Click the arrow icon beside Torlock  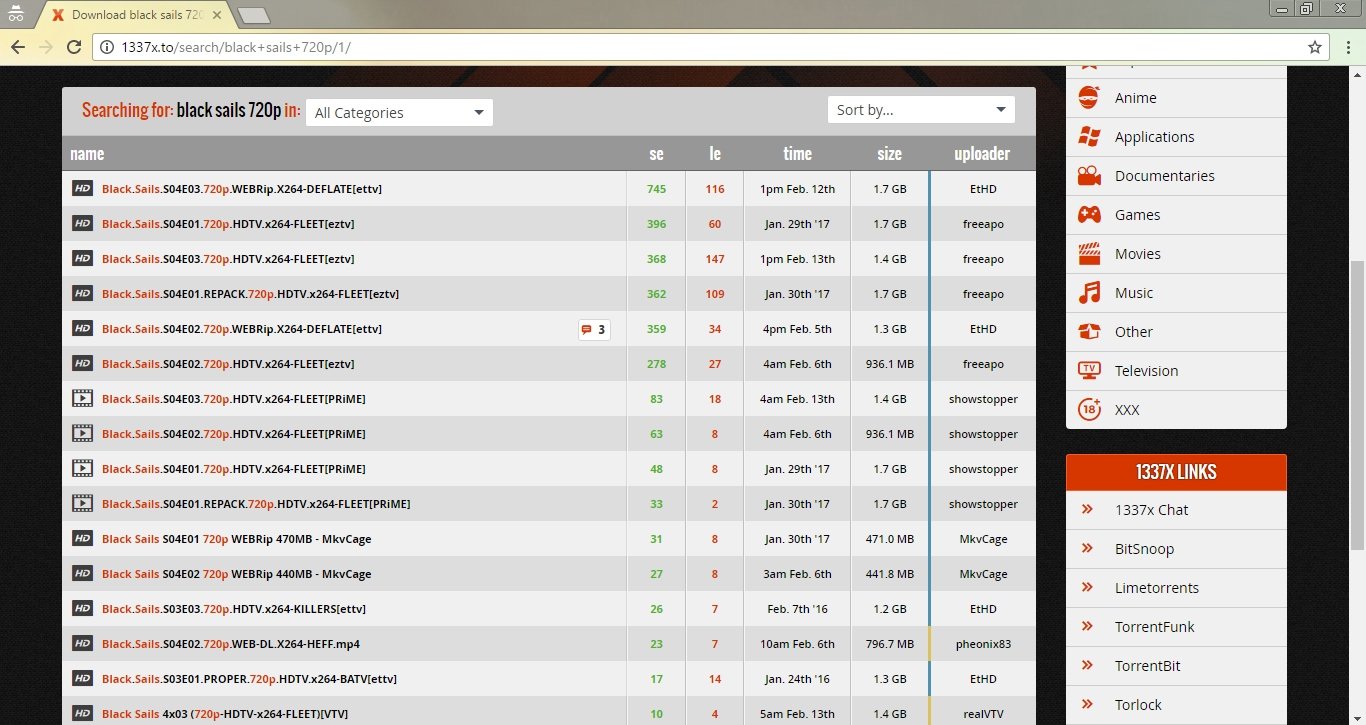pos(1087,704)
